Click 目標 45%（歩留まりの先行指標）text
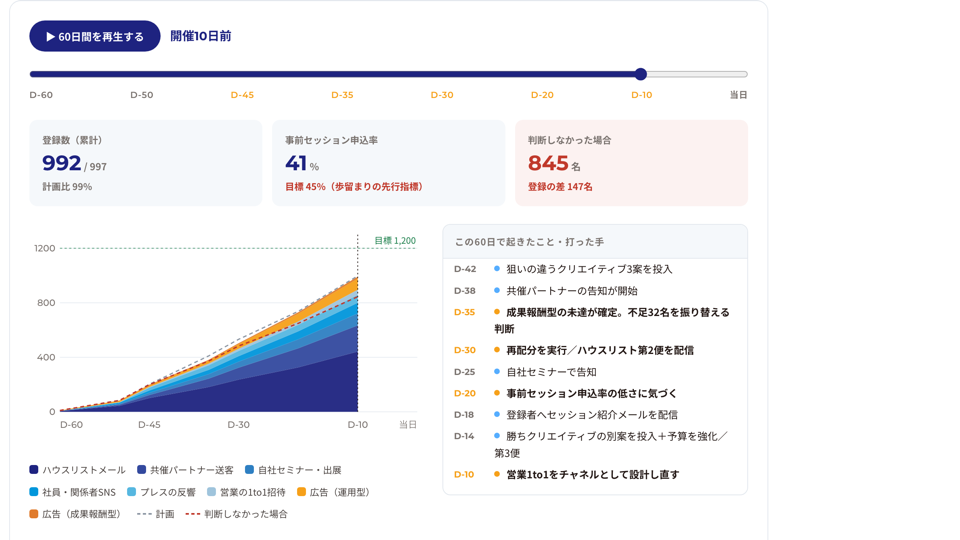960x540 pixels. tap(354, 187)
